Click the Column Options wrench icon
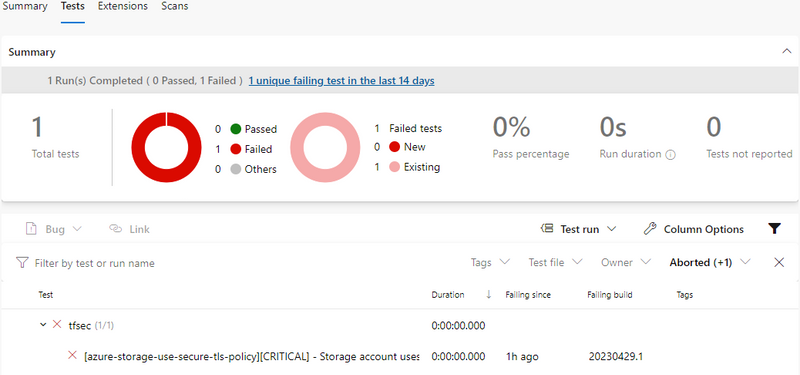The height and width of the screenshot is (375, 800). point(649,229)
